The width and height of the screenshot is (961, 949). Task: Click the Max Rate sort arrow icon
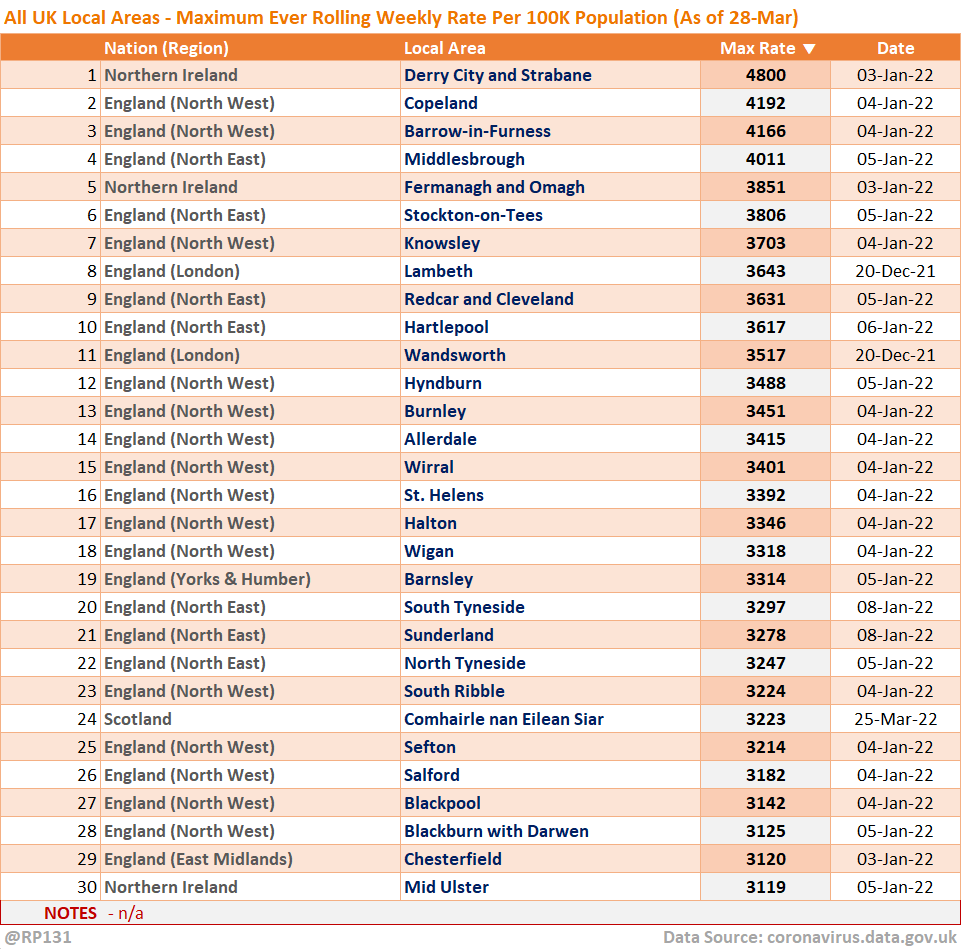(809, 48)
